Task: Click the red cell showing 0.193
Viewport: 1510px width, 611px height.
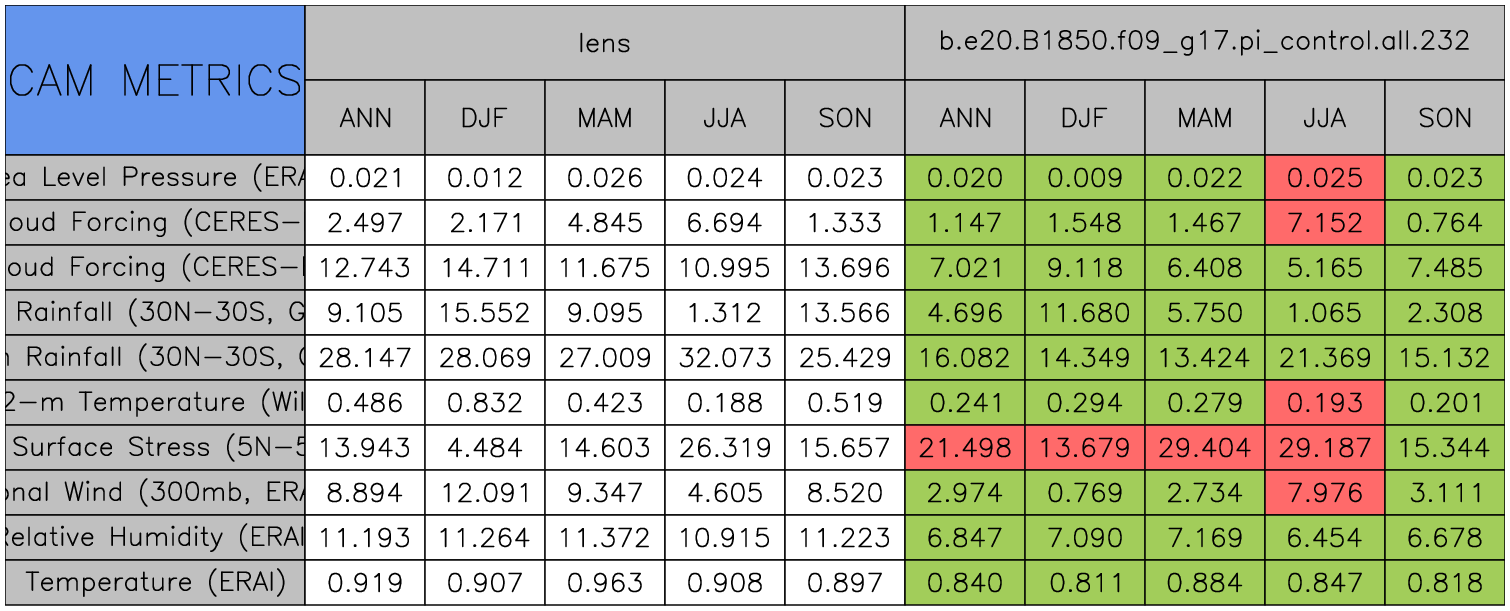Action: [1324, 402]
